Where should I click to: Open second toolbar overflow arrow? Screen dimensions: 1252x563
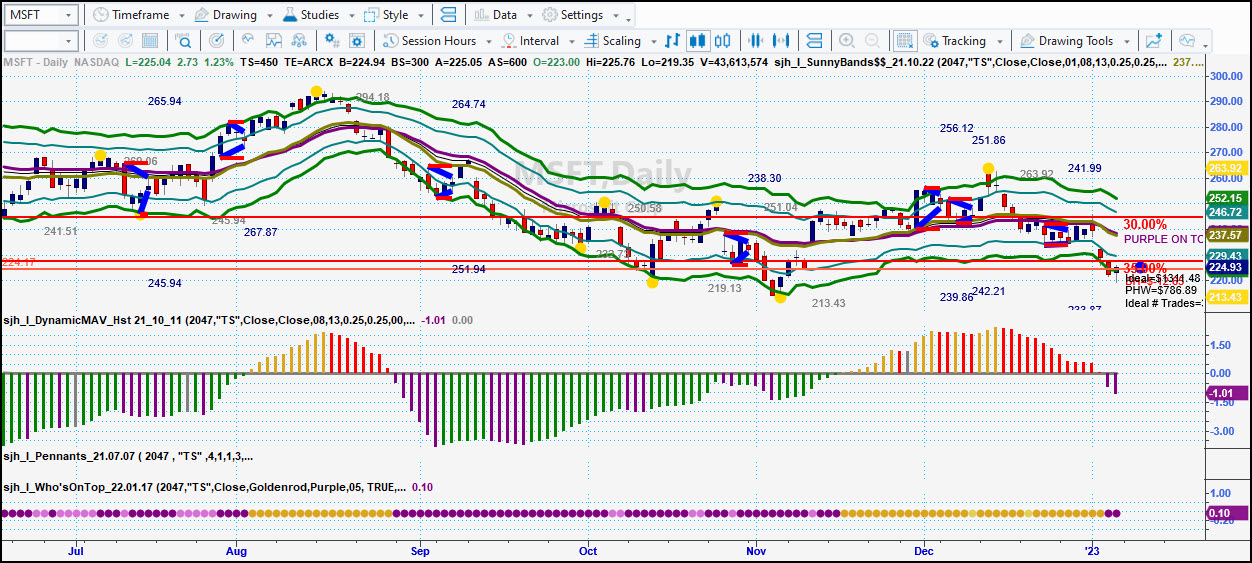coord(1207,46)
